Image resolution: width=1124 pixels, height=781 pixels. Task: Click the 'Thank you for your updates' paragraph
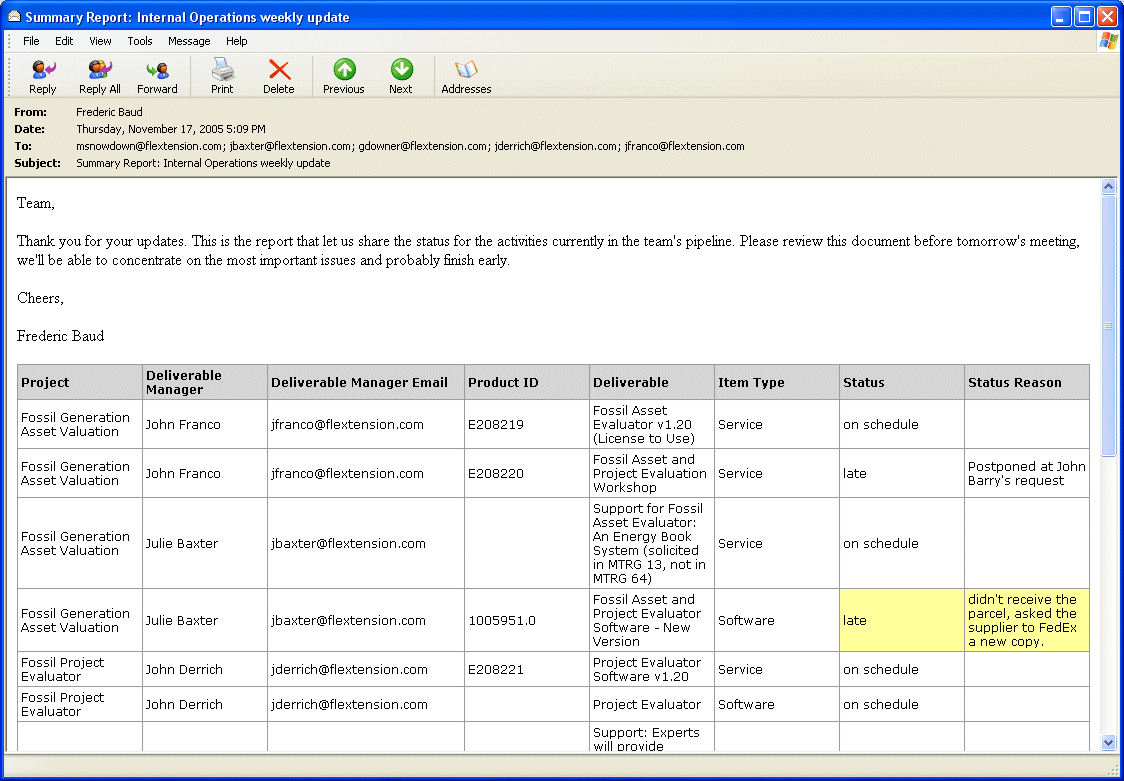(548, 251)
